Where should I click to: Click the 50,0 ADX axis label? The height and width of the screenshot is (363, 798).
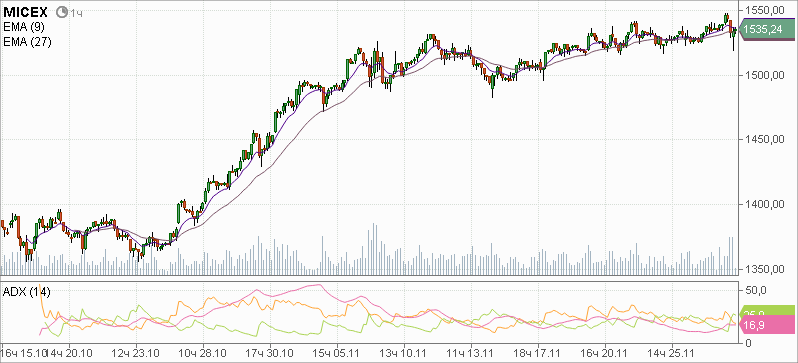[755, 290]
